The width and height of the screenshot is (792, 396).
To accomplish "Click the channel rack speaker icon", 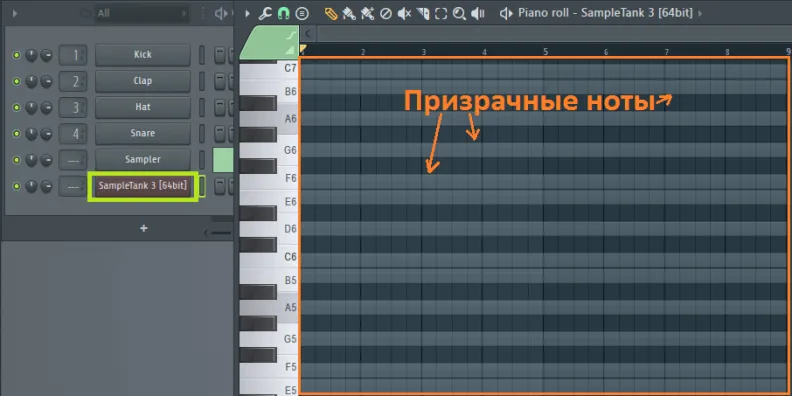I will click(x=220, y=14).
